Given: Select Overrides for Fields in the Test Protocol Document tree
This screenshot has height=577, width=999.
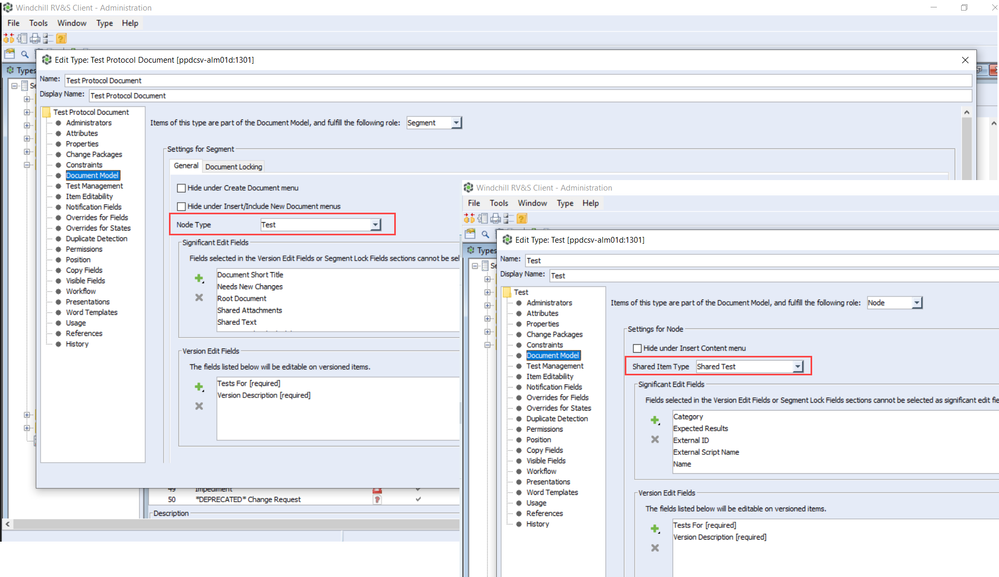Looking at the screenshot, I should click(x=97, y=218).
